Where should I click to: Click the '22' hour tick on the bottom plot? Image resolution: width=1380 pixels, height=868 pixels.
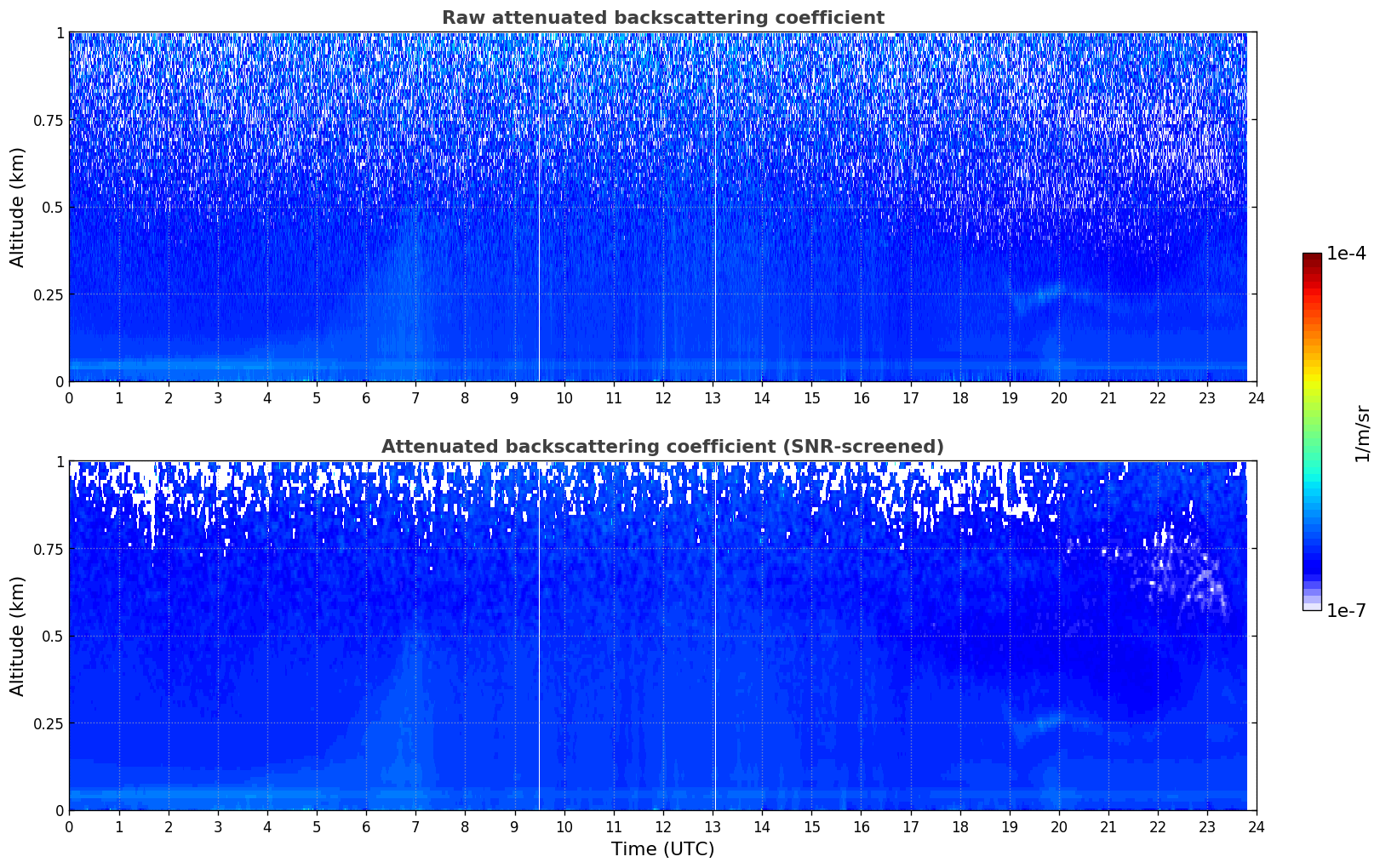[x=1158, y=826]
